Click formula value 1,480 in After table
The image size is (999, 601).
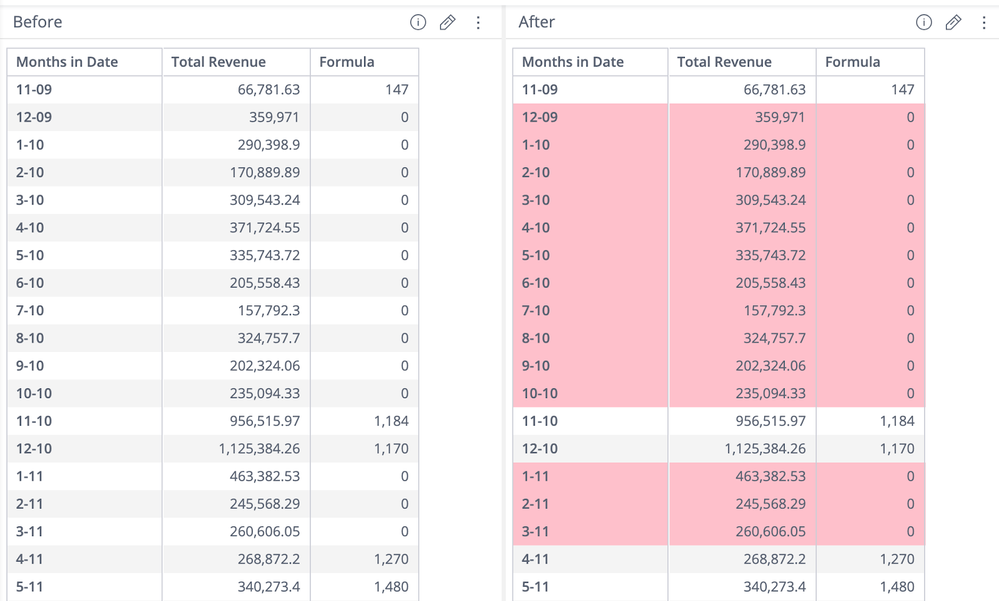point(895,587)
